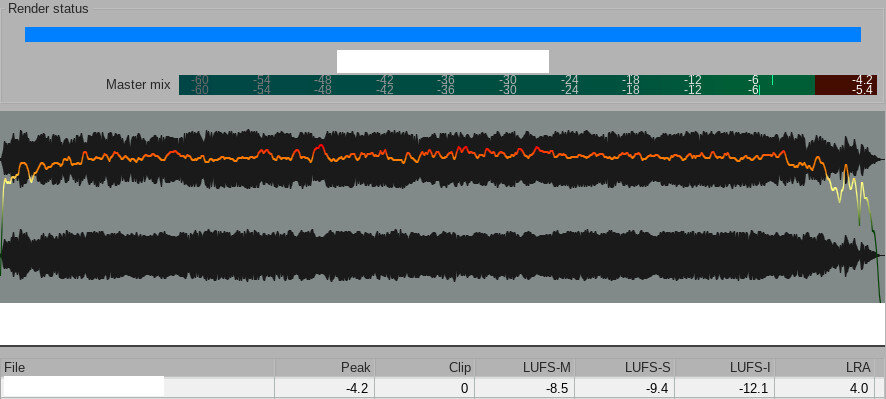Select the rendered file row name cell
886x399 pixels.
(x=137, y=388)
